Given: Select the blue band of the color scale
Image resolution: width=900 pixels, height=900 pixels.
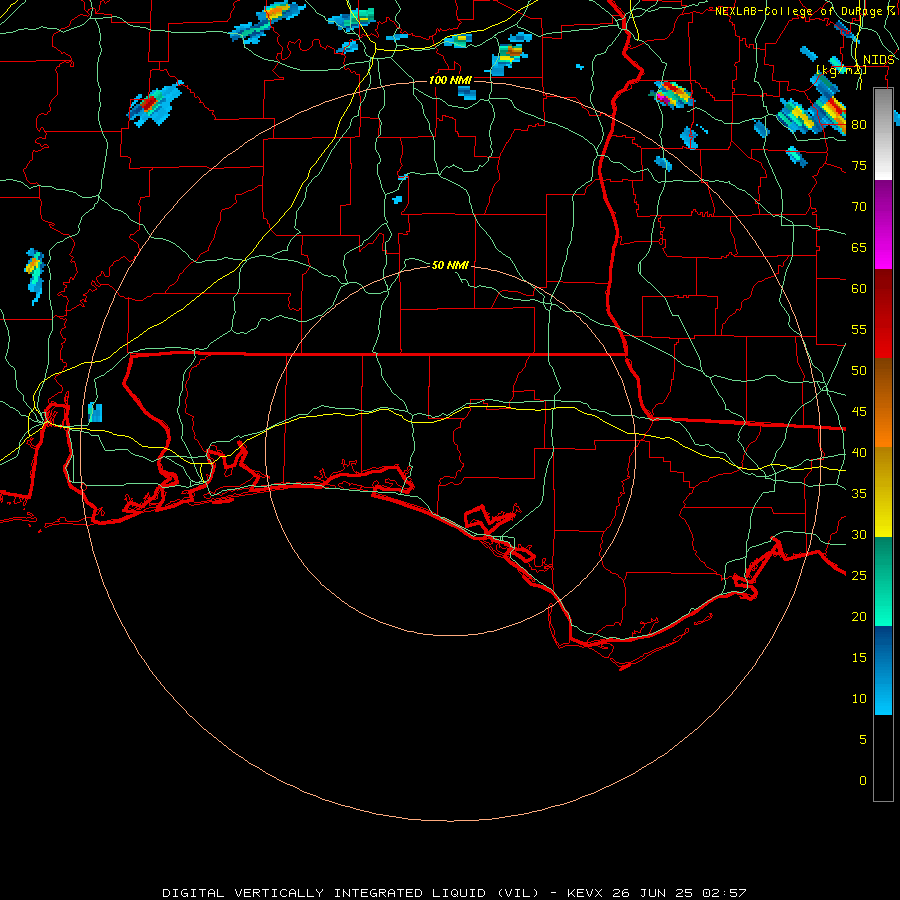Looking at the screenshot, I should point(883,670).
